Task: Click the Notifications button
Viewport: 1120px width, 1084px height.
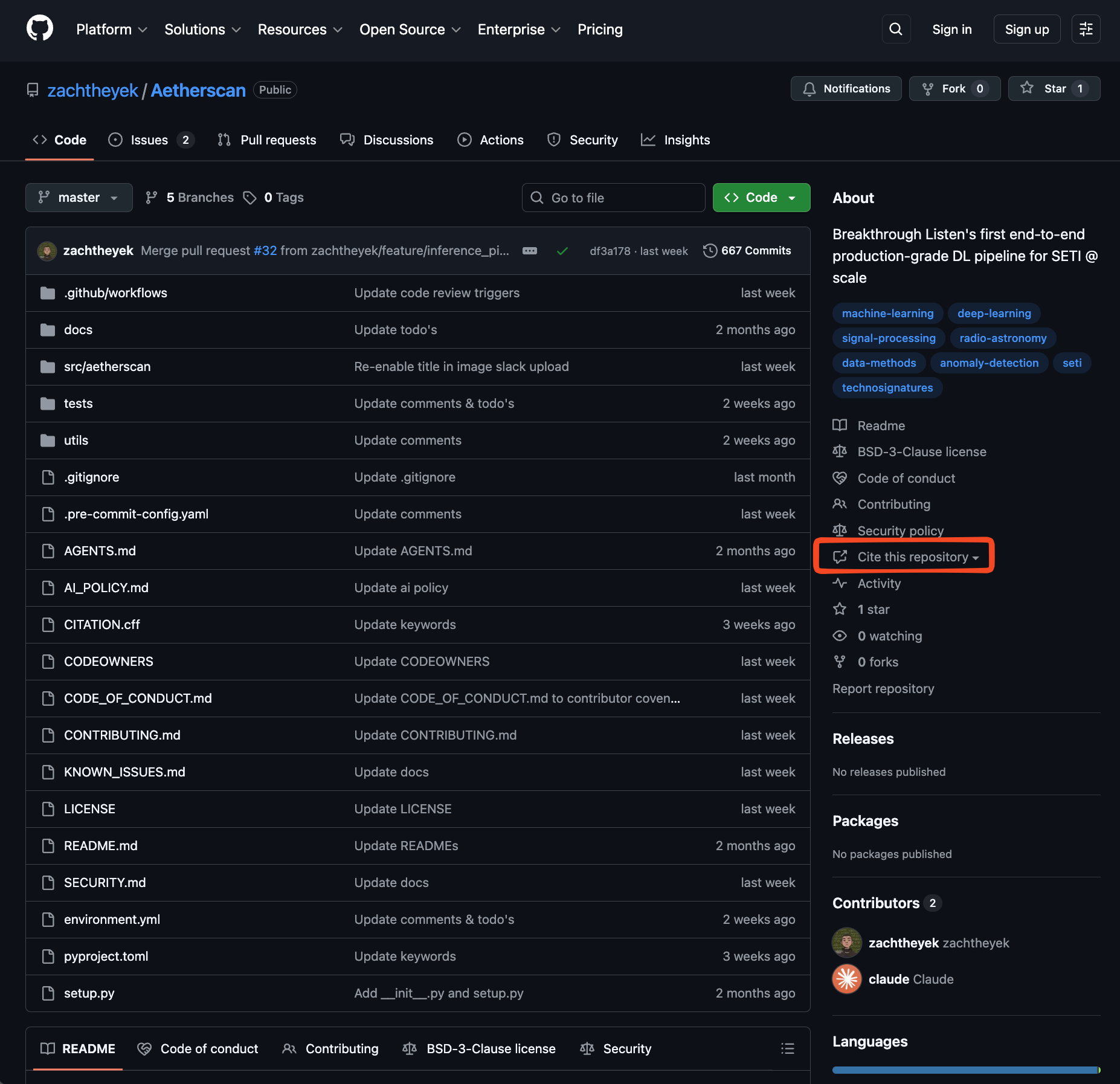Action: pyautogui.click(x=846, y=89)
